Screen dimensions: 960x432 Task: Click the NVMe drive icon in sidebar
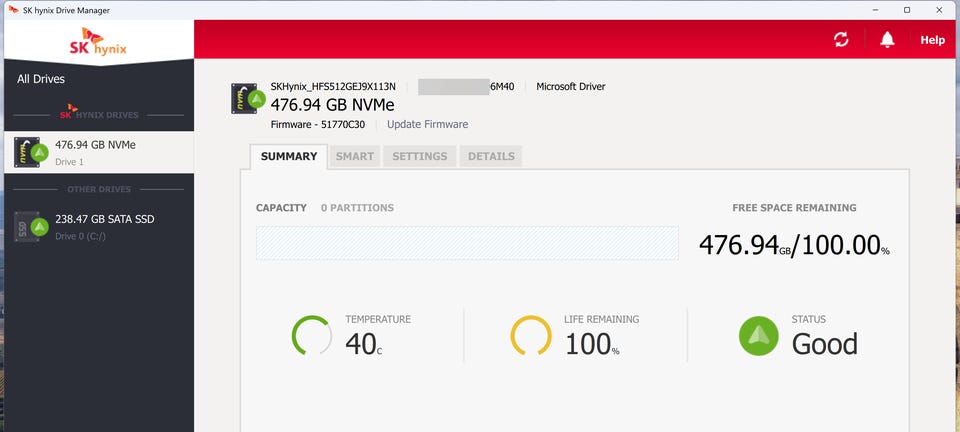coord(31,152)
